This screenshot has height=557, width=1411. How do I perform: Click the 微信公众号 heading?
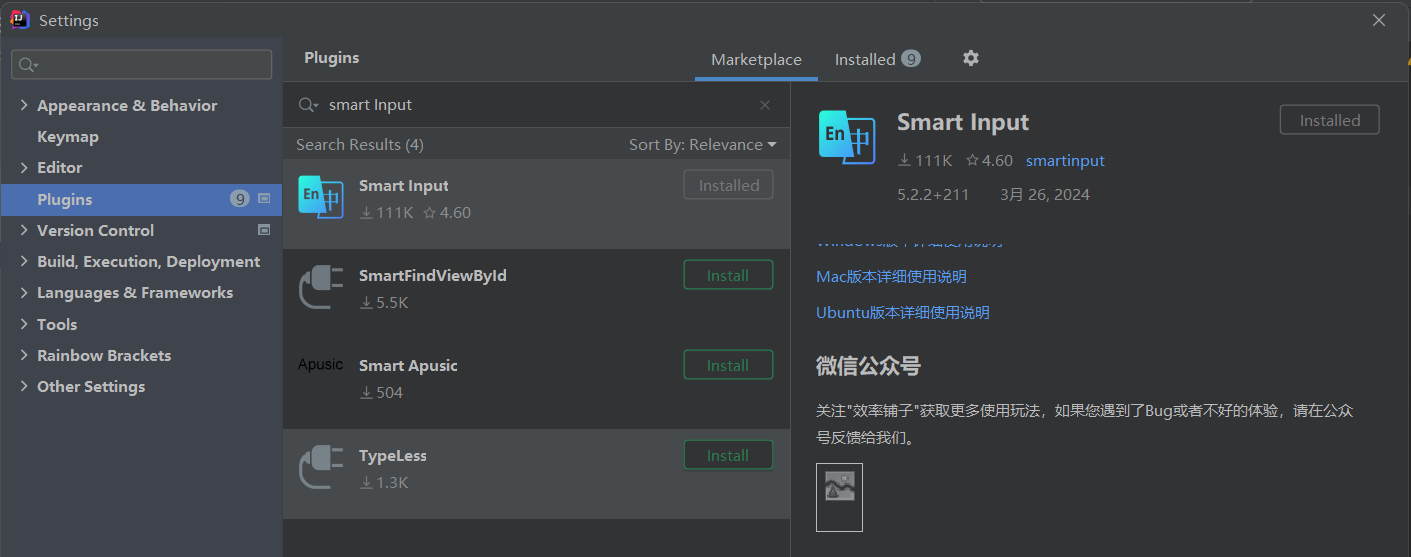(868, 365)
